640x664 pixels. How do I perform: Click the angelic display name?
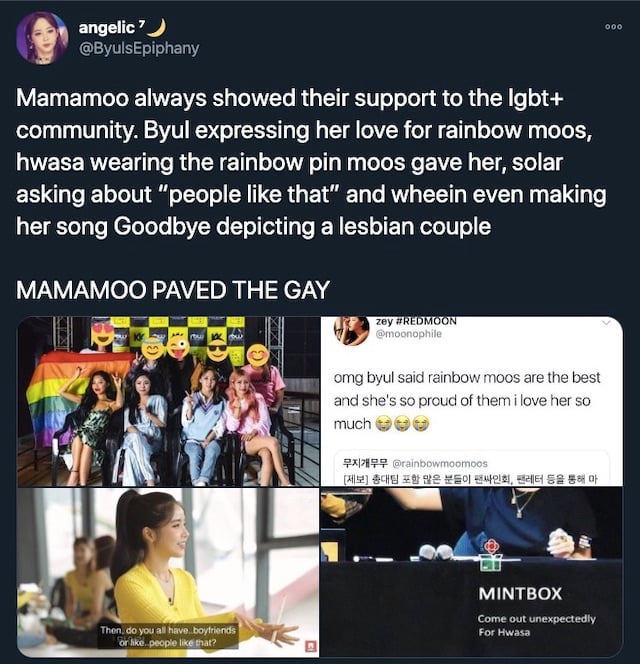[106, 28]
